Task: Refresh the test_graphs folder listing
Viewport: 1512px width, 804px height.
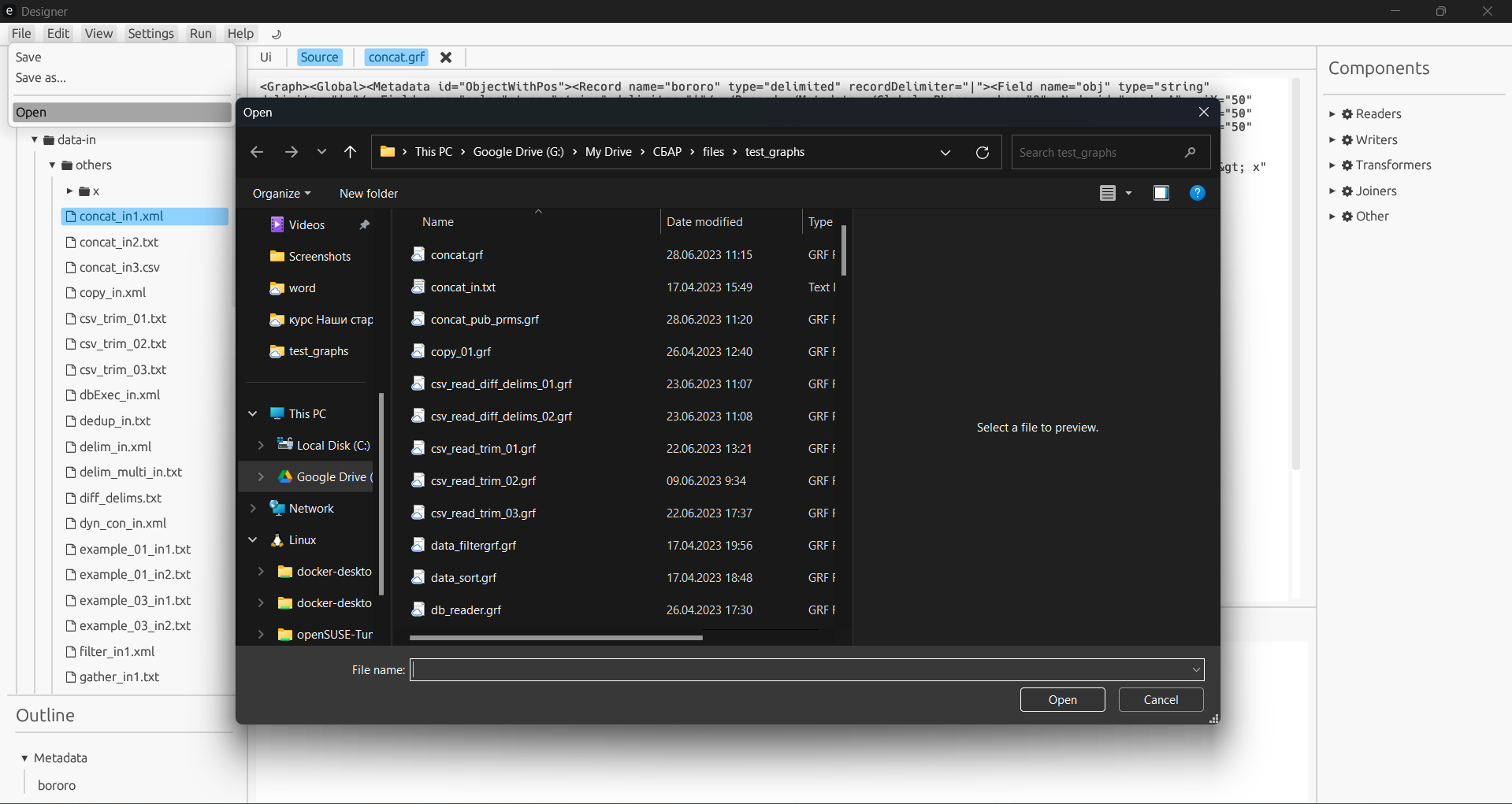Action: tap(982, 153)
